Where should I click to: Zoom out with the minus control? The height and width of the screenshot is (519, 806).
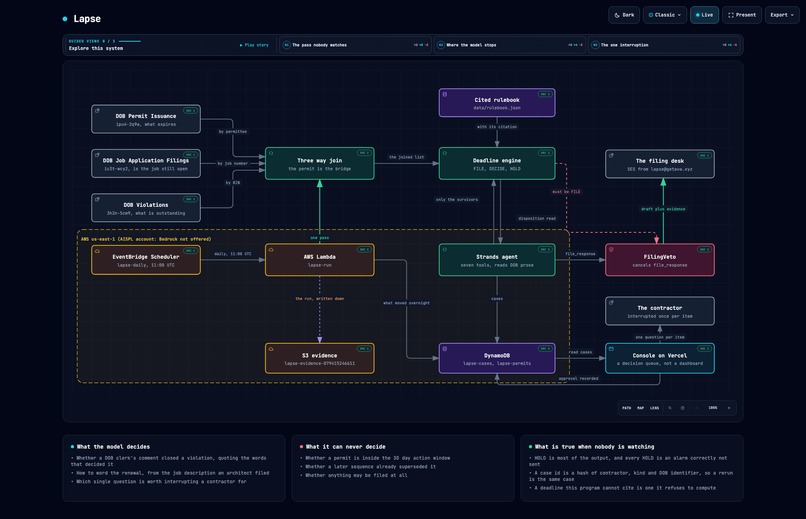697,408
